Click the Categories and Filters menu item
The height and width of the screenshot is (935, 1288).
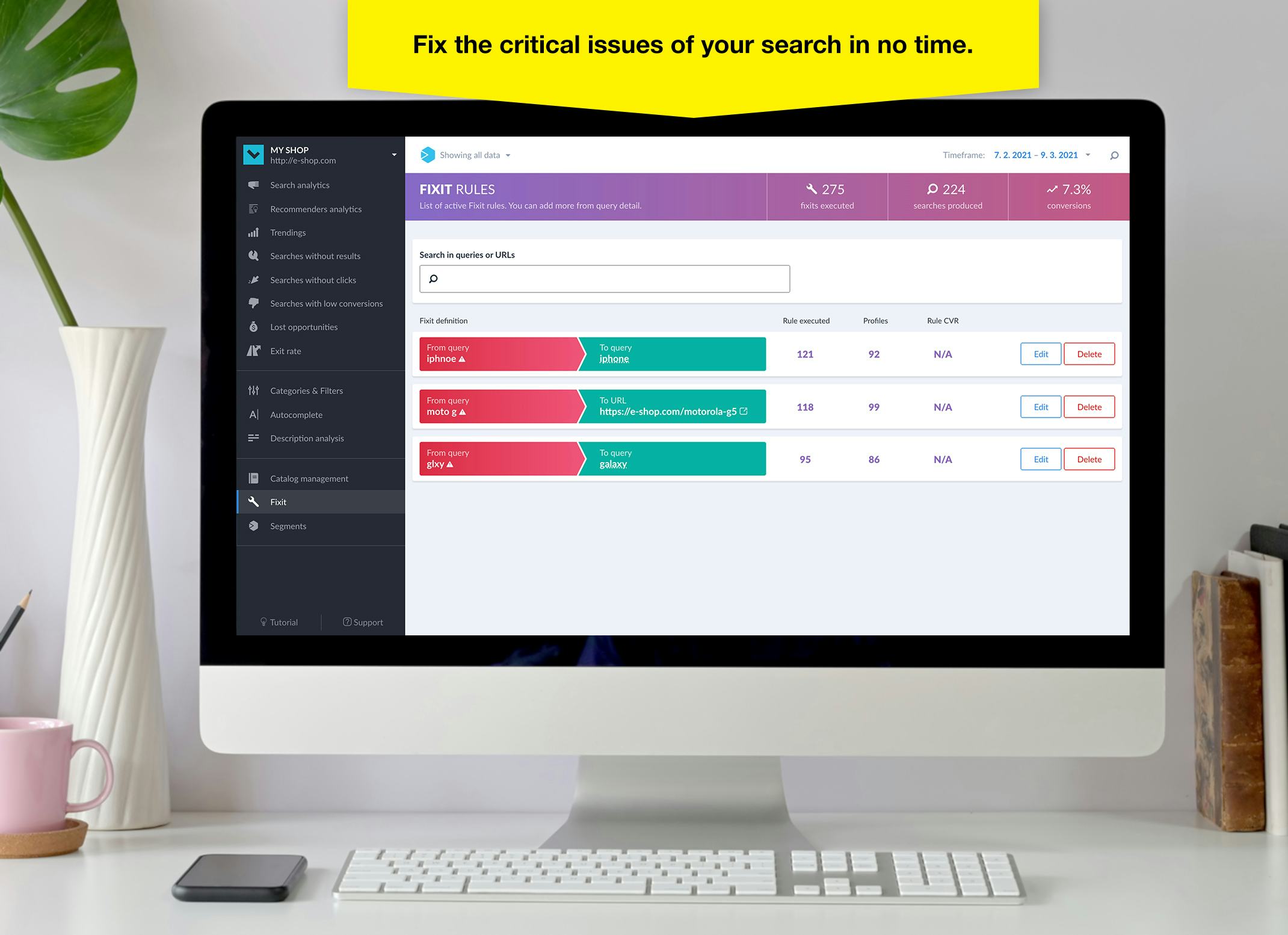coord(308,389)
